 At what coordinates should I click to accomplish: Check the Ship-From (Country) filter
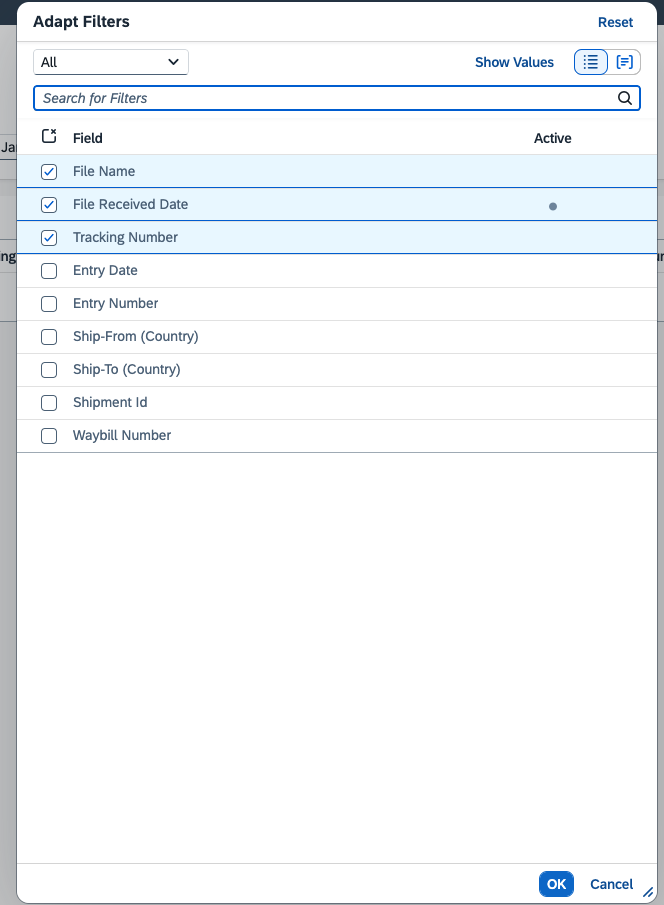(x=48, y=336)
